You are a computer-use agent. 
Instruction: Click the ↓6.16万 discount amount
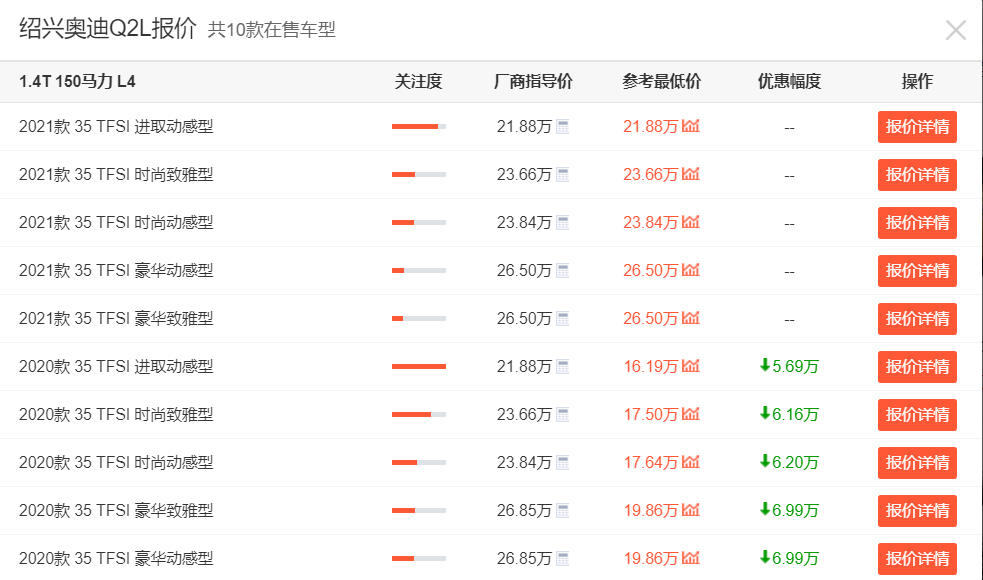tap(789, 414)
